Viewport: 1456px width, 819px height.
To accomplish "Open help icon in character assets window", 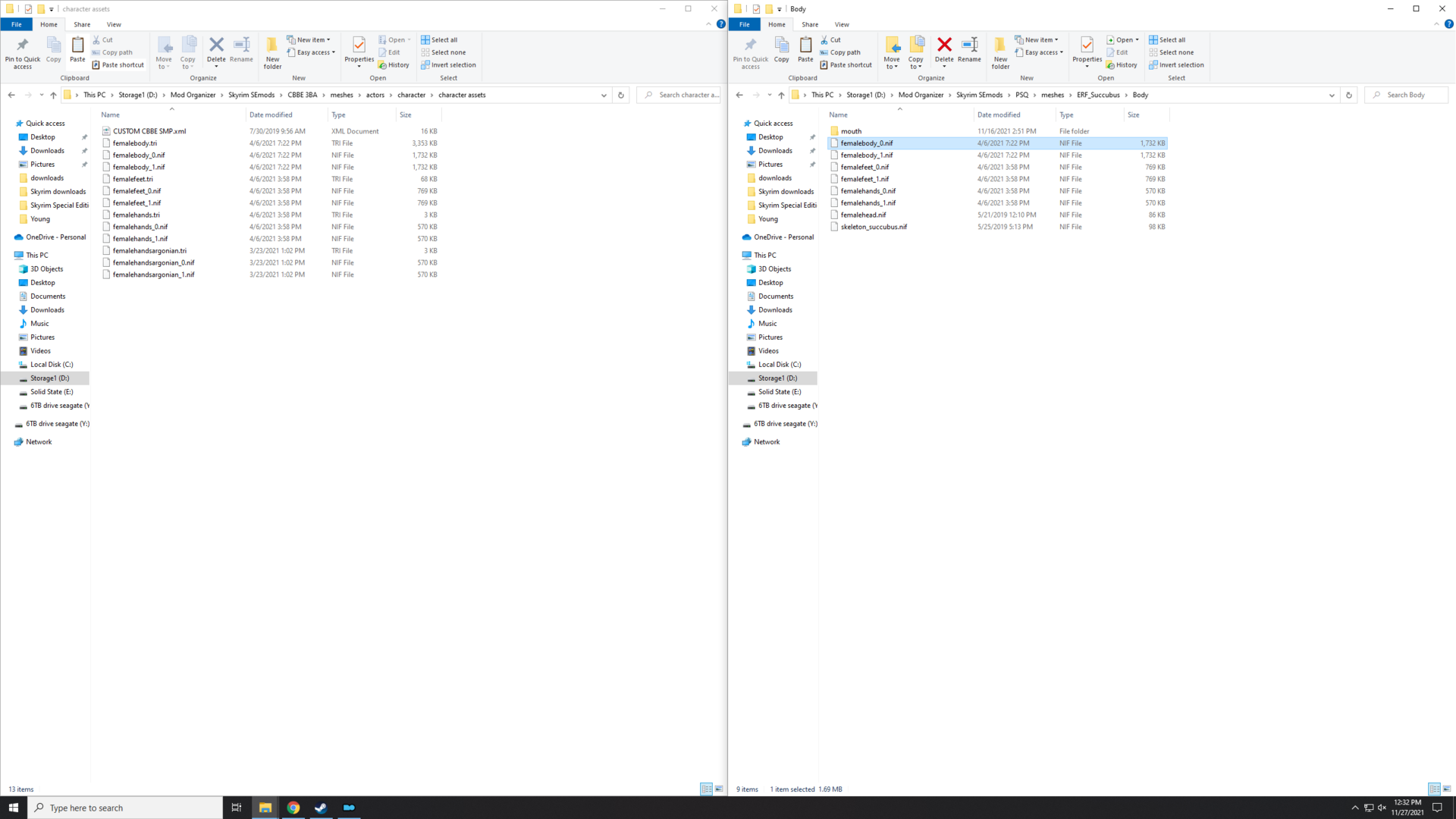I will [721, 24].
